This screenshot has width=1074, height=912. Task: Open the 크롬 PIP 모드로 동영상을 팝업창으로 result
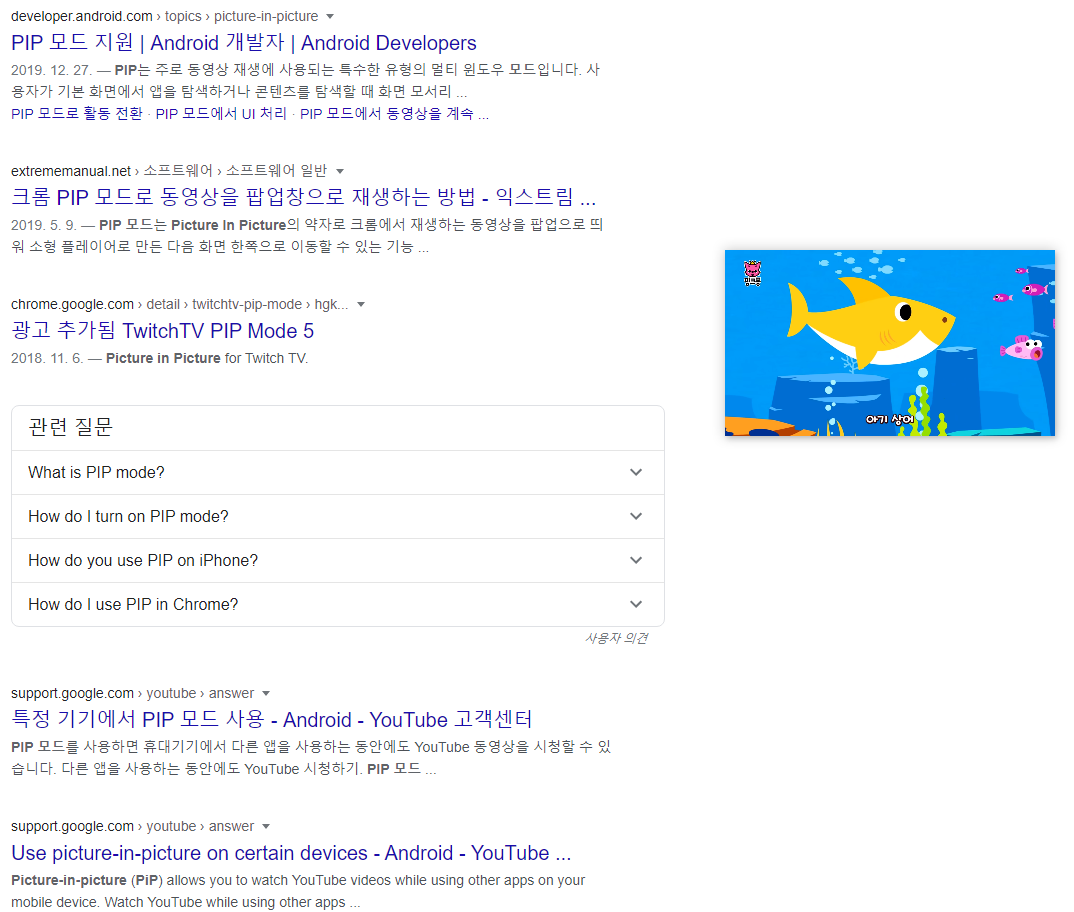pos(303,197)
